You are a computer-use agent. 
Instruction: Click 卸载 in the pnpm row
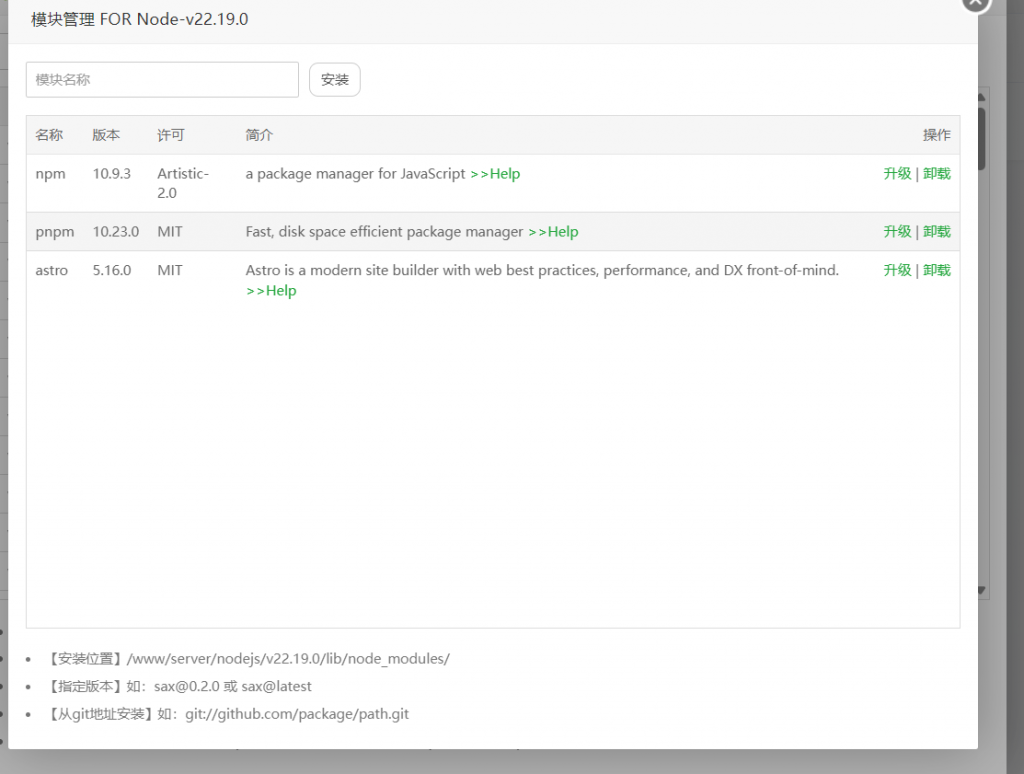(x=937, y=232)
